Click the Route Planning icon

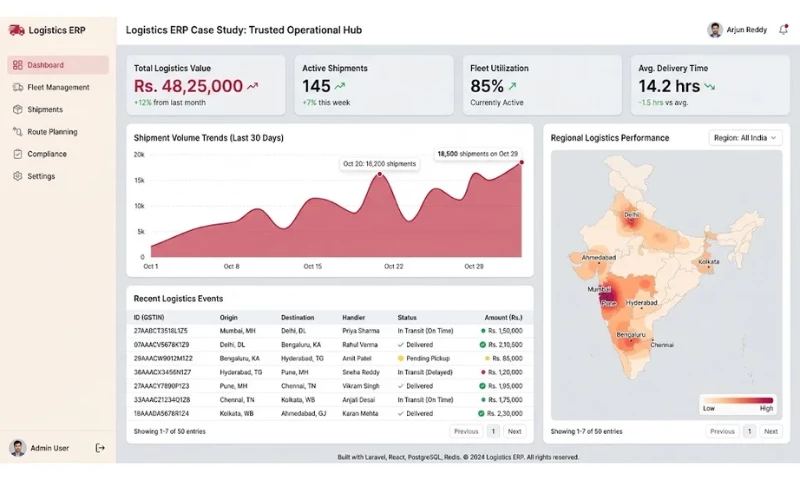[18, 132]
